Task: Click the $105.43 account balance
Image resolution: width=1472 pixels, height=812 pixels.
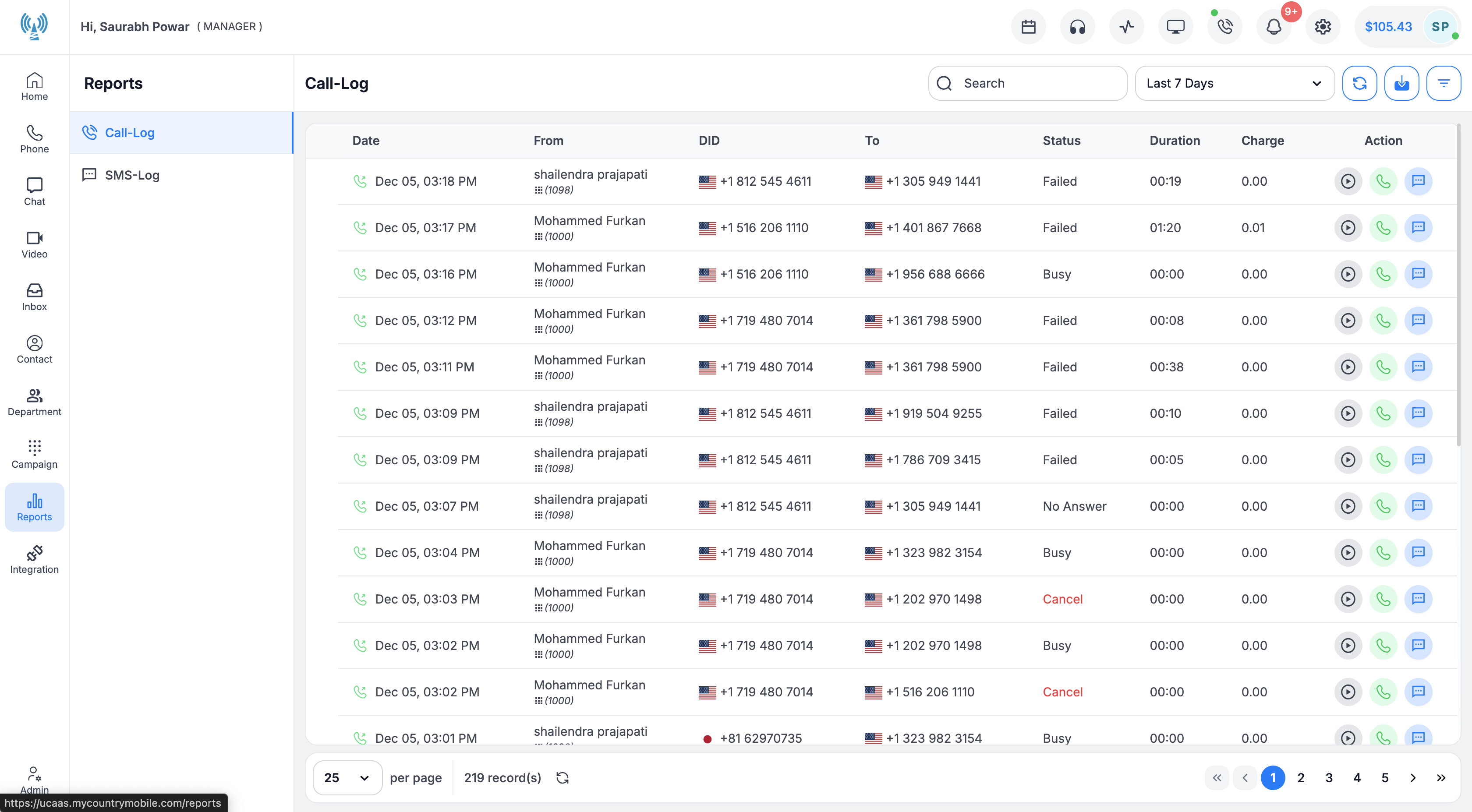Action: pyautogui.click(x=1388, y=27)
